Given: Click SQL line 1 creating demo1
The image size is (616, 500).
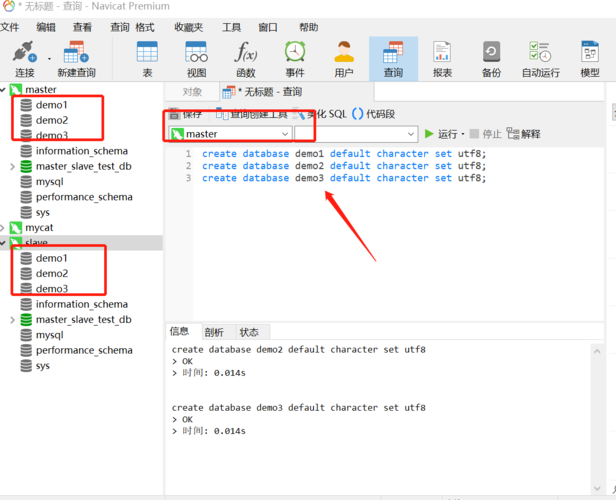Looking at the screenshot, I should click(344, 154).
